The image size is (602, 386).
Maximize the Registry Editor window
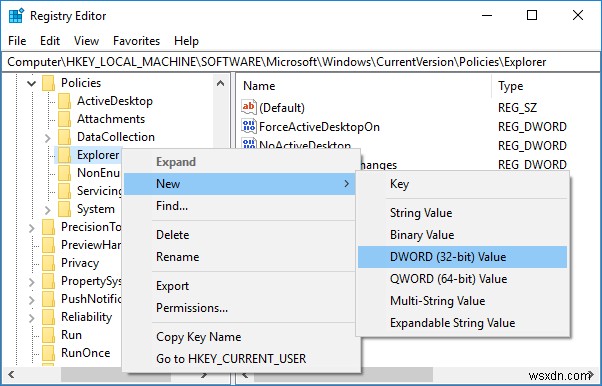click(x=532, y=15)
